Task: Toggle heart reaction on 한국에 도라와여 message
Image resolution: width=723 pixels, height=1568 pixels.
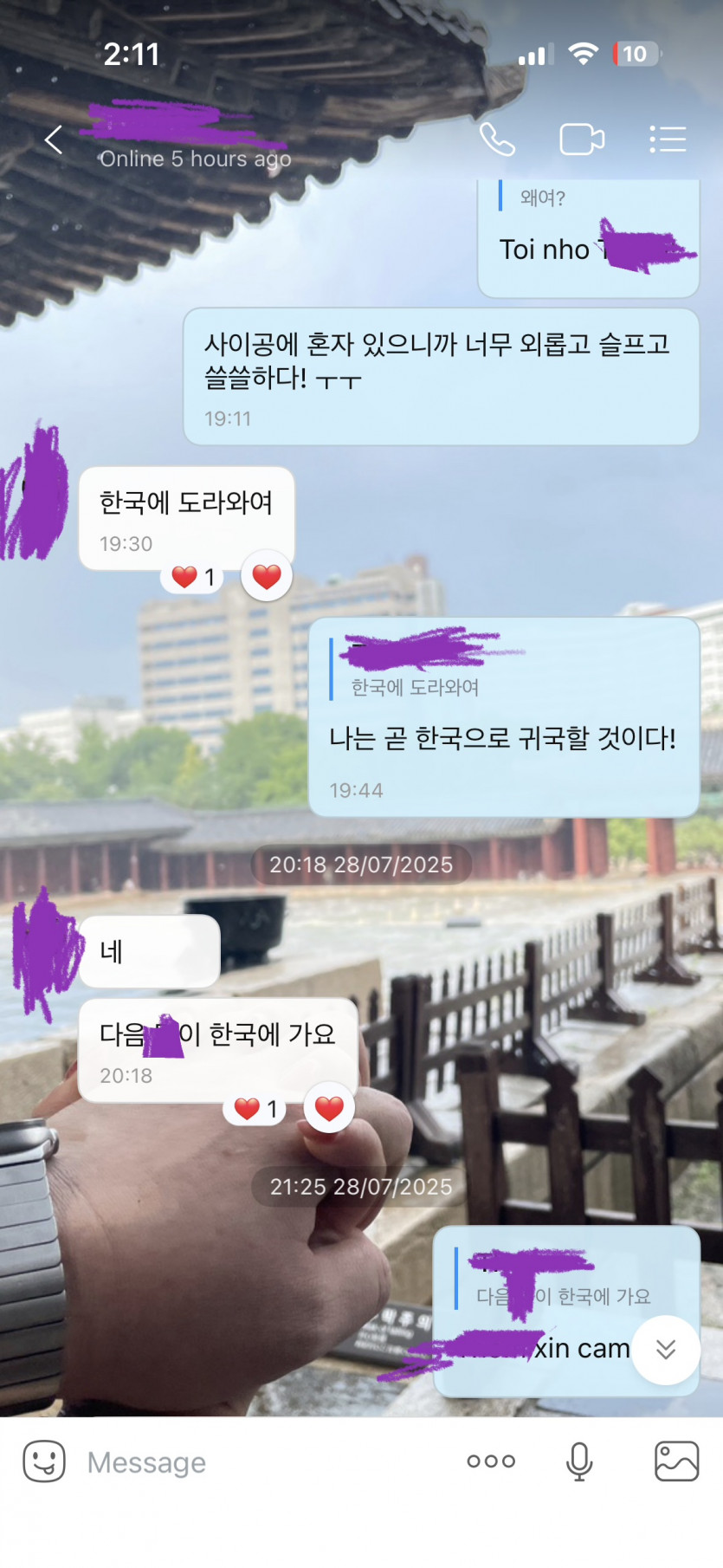Action: [x=267, y=576]
